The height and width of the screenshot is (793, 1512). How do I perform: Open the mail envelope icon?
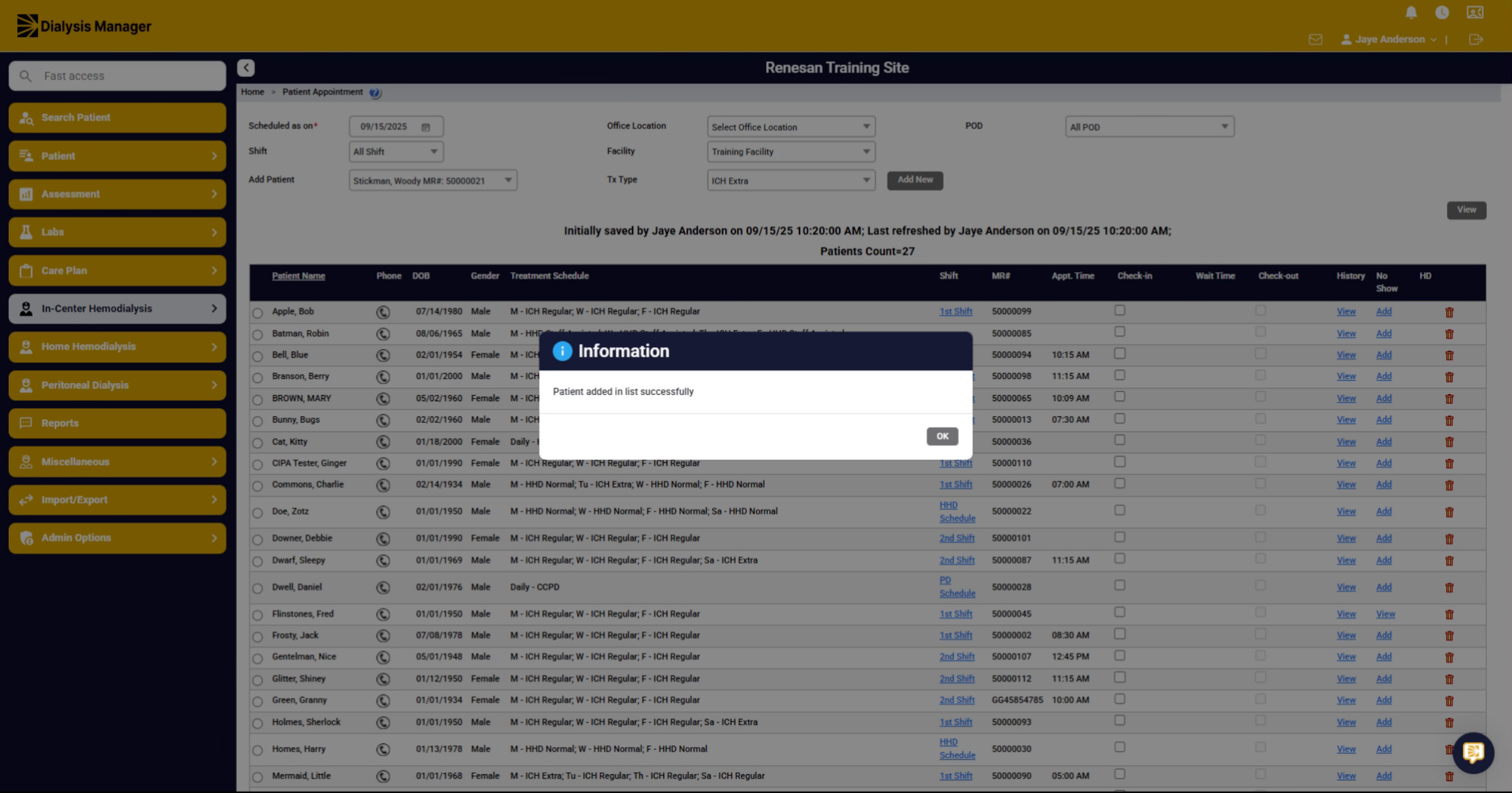click(x=1315, y=40)
